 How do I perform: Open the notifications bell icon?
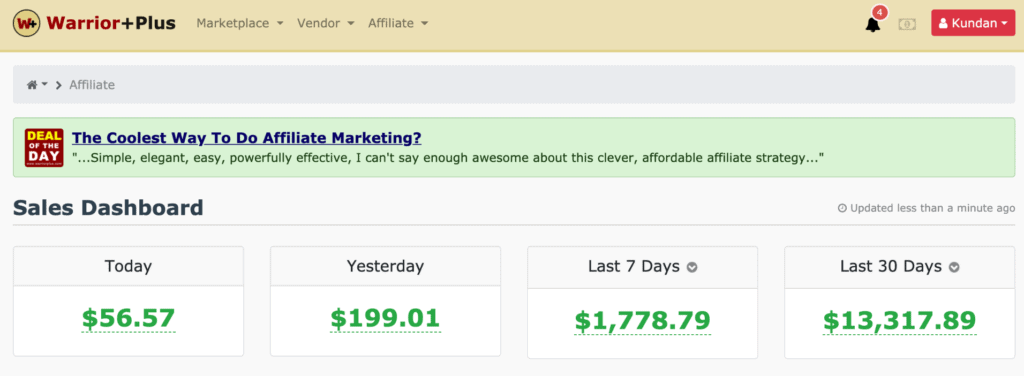(872, 25)
